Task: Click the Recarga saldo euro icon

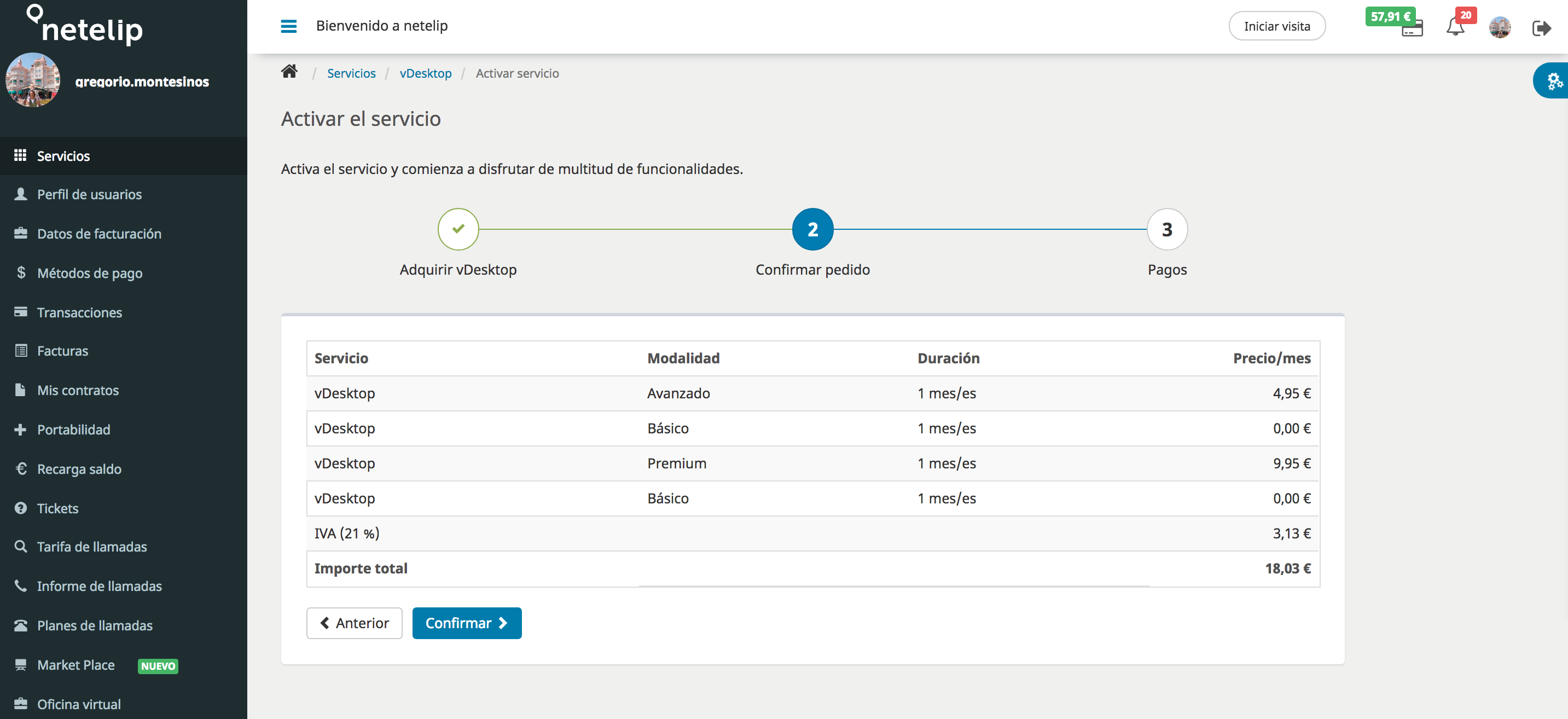Action: pyautogui.click(x=21, y=468)
